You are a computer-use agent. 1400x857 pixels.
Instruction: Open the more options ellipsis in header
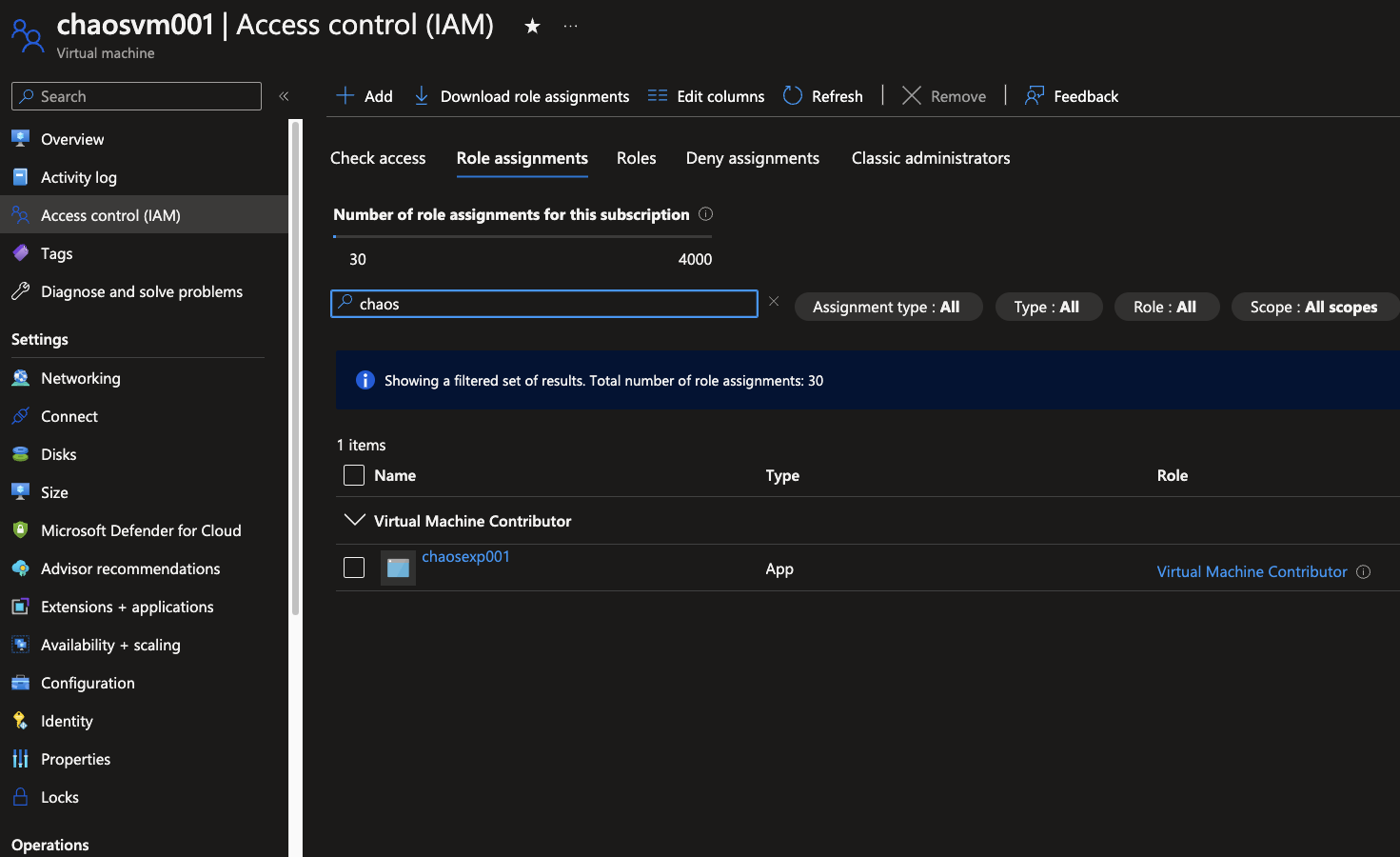[570, 27]
